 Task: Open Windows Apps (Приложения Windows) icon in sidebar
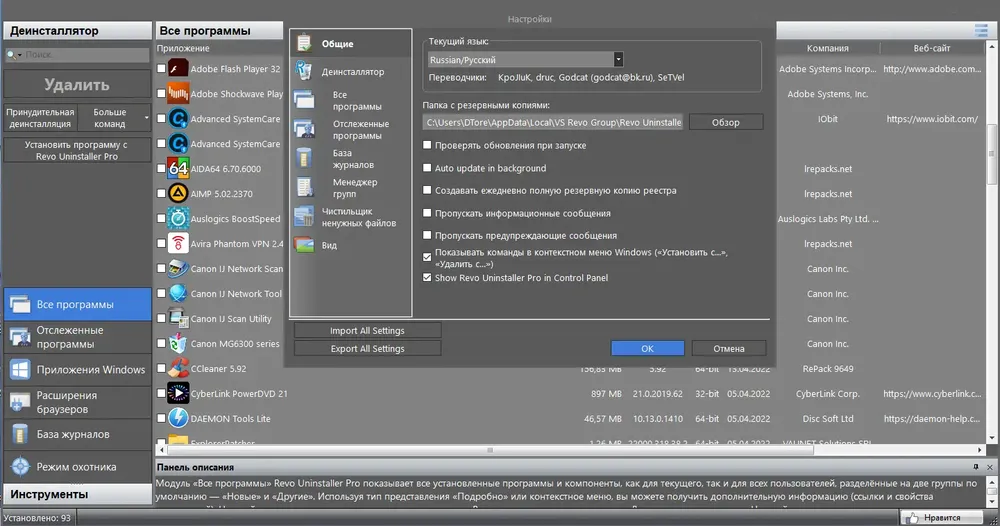[20, 369]
